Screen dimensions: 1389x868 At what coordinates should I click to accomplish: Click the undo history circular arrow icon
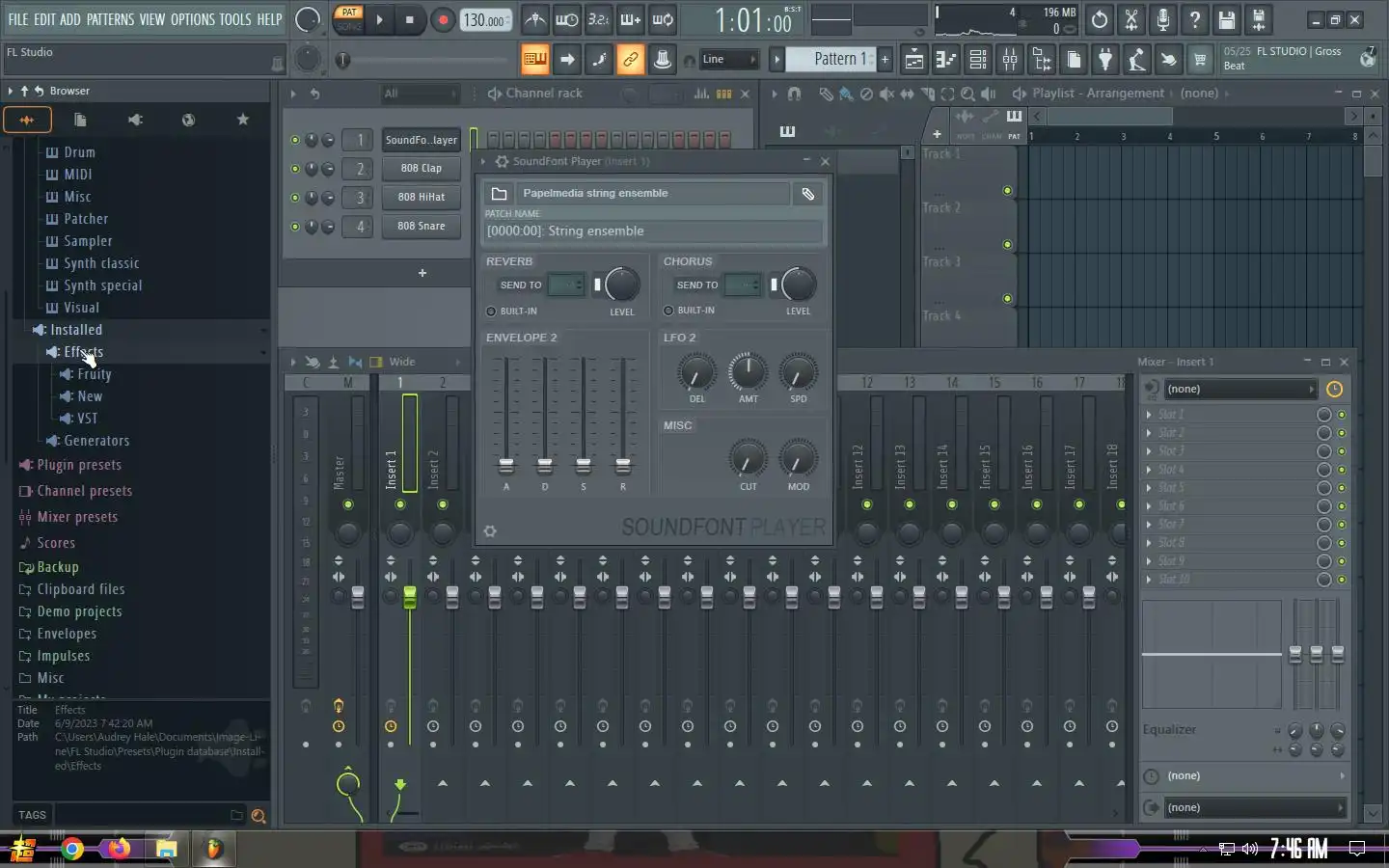pos(1100,19)
